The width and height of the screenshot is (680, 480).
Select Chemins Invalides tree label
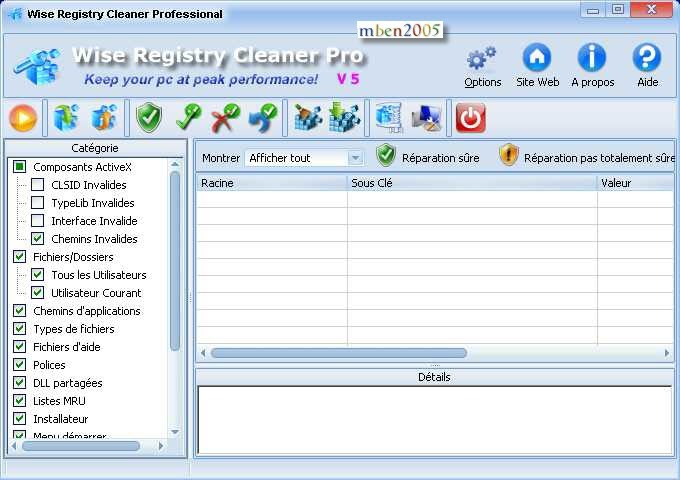(94, 239)
